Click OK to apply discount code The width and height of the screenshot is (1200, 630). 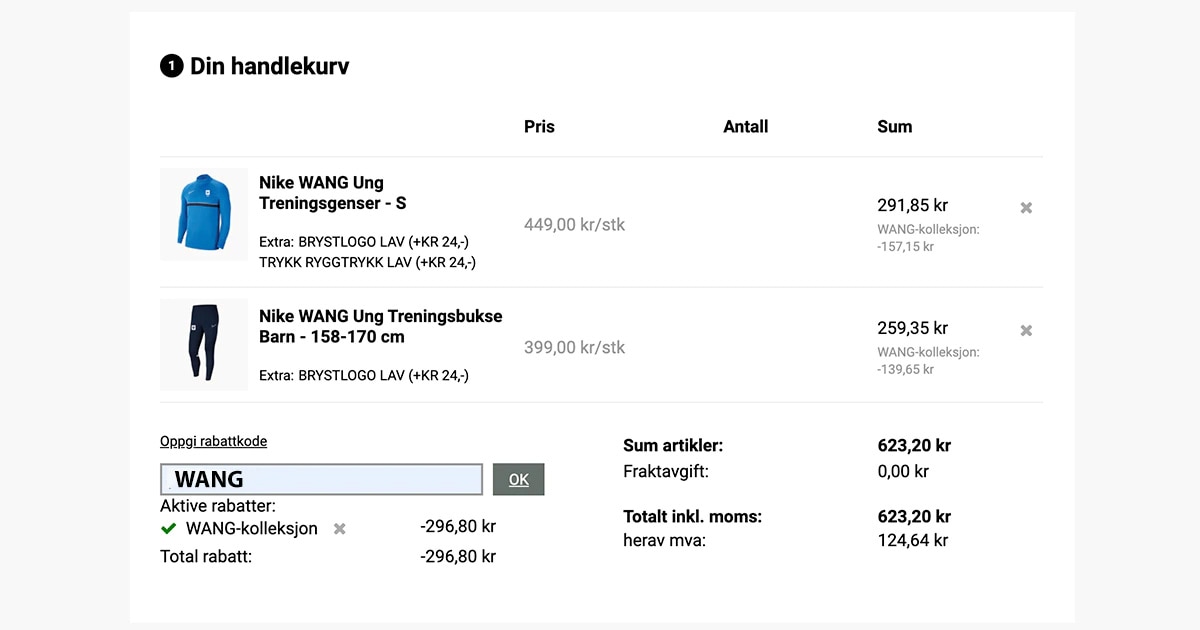pyautogui.click(x=518, y=479)
